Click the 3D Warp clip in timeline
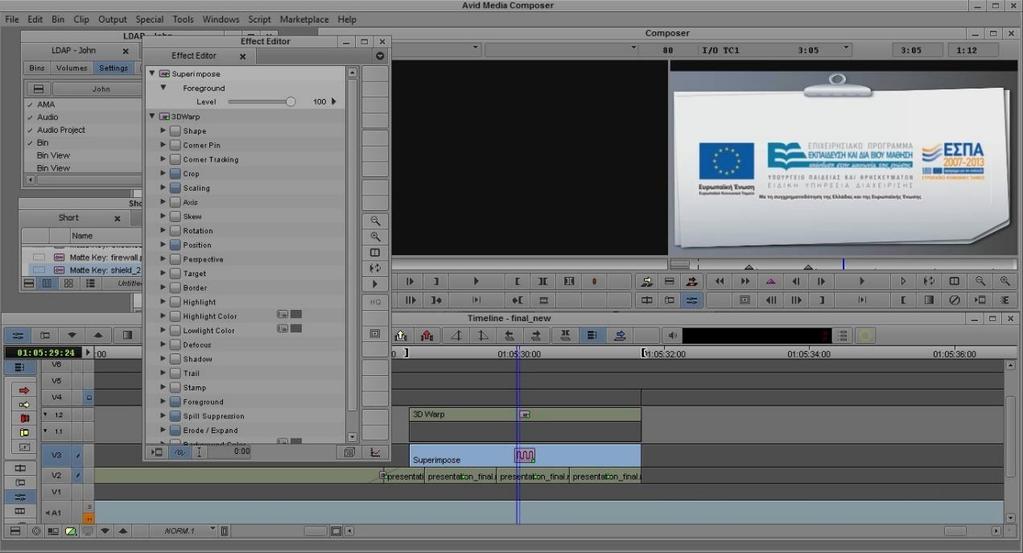This screenshot has height=553, width=1023. 525,415
